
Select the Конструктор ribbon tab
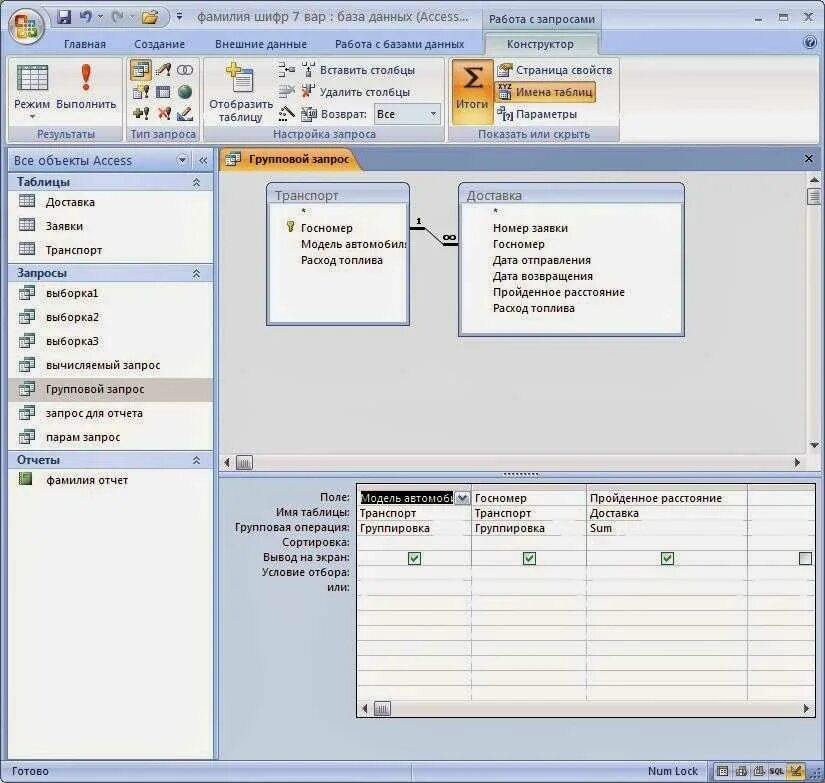point(540,44)
